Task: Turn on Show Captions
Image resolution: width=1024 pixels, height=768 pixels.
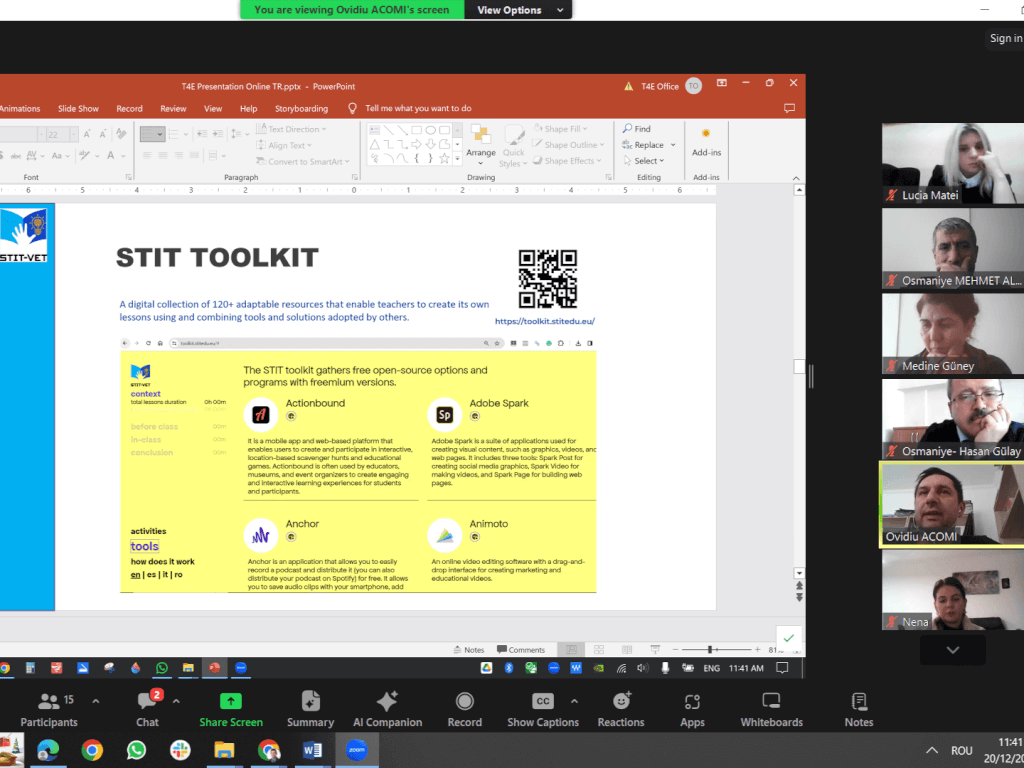Action: [543, 710]
